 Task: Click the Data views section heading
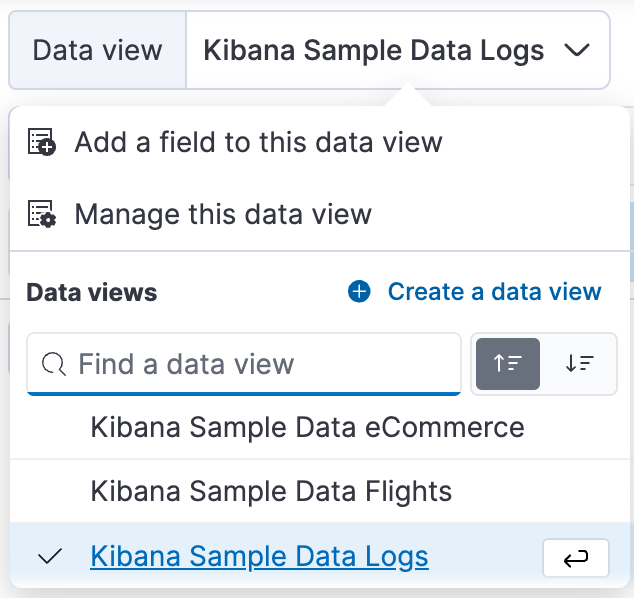tap(92, 292)
